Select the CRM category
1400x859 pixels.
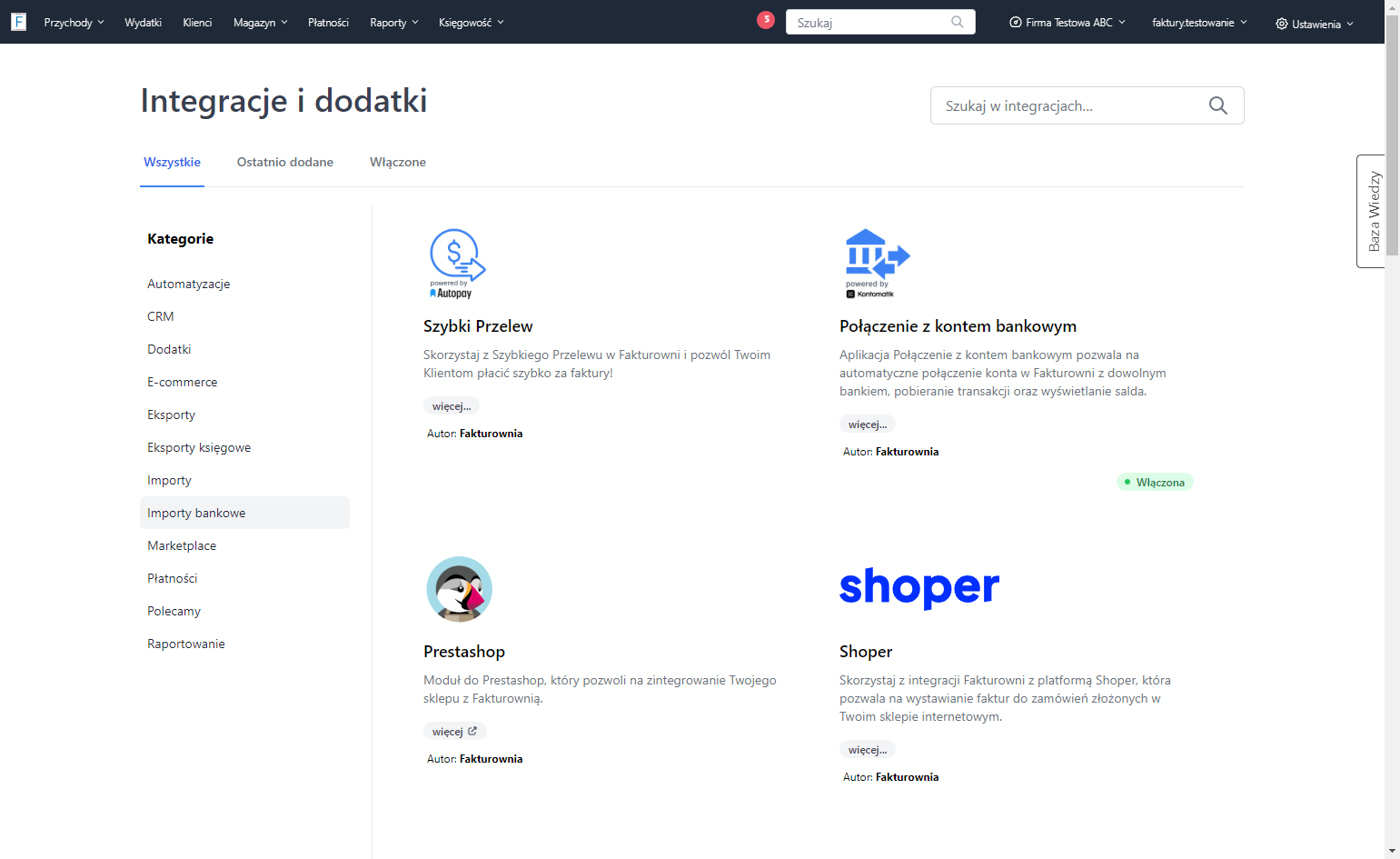[x=161, y=316]
